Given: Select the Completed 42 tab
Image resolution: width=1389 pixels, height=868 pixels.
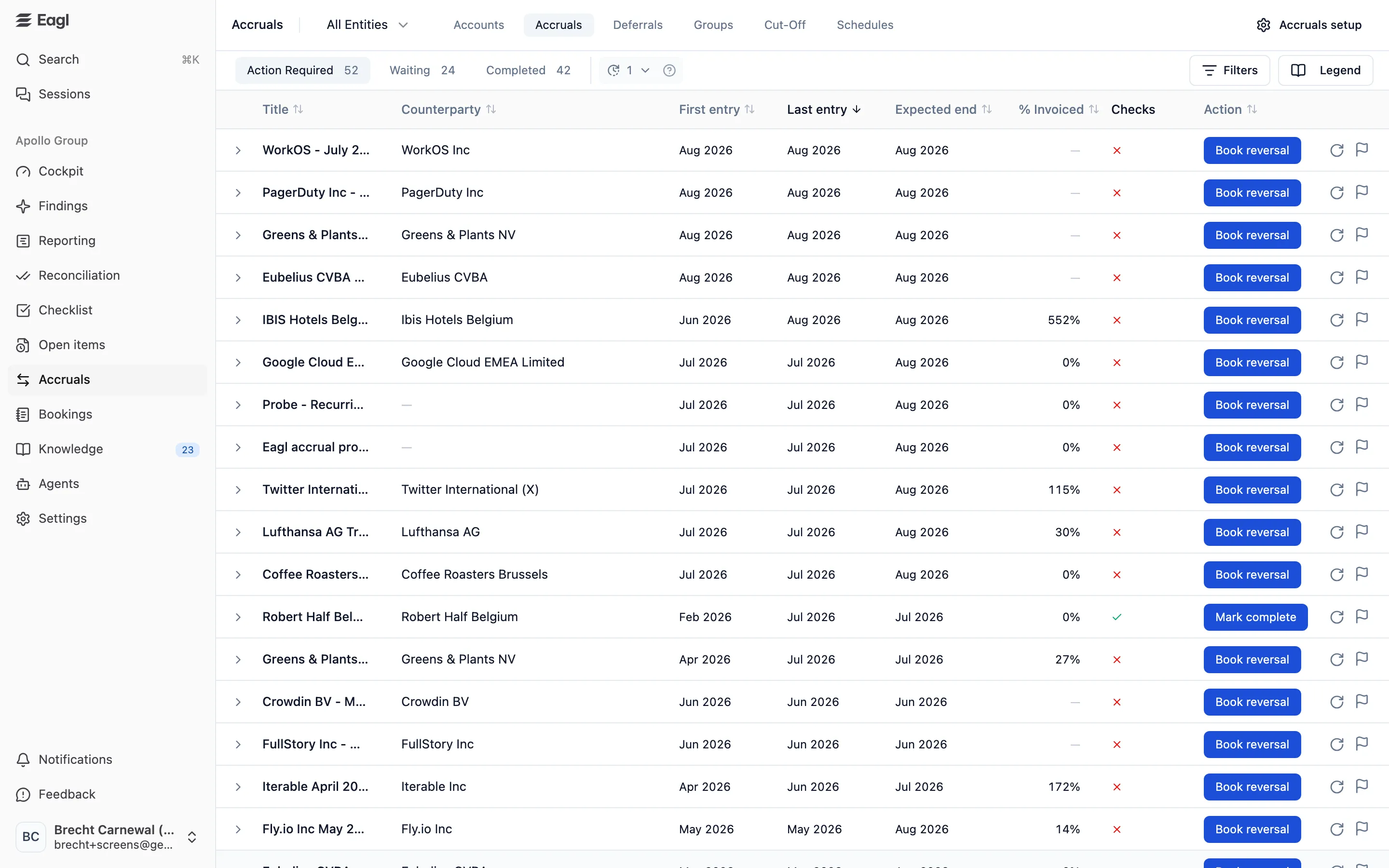Looking at the screenshot, I should [528, 70].
